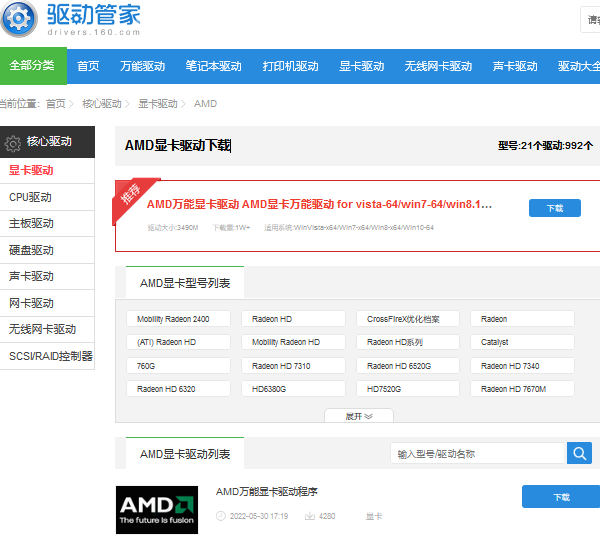Choose Radeon HD系列 model

408,342
